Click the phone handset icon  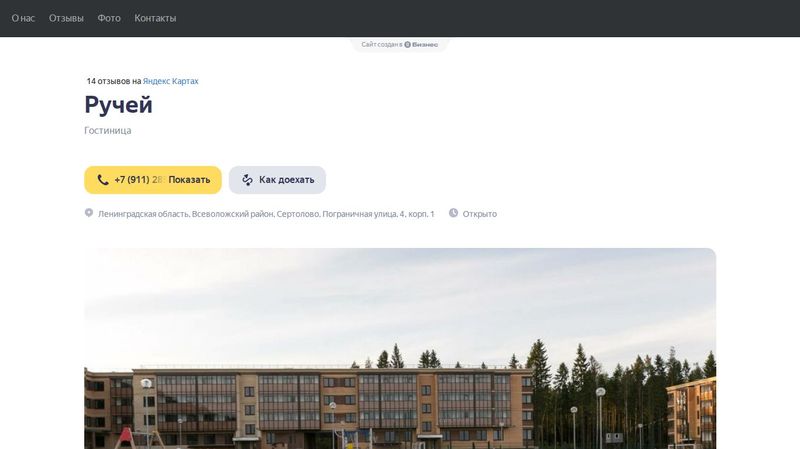[x=103, y=180]
